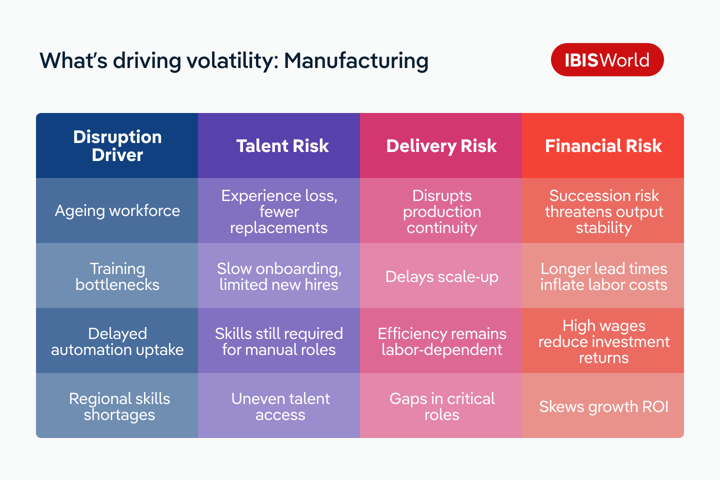Select "Disrupts production continuity" cell

click(x=441, y=211)
